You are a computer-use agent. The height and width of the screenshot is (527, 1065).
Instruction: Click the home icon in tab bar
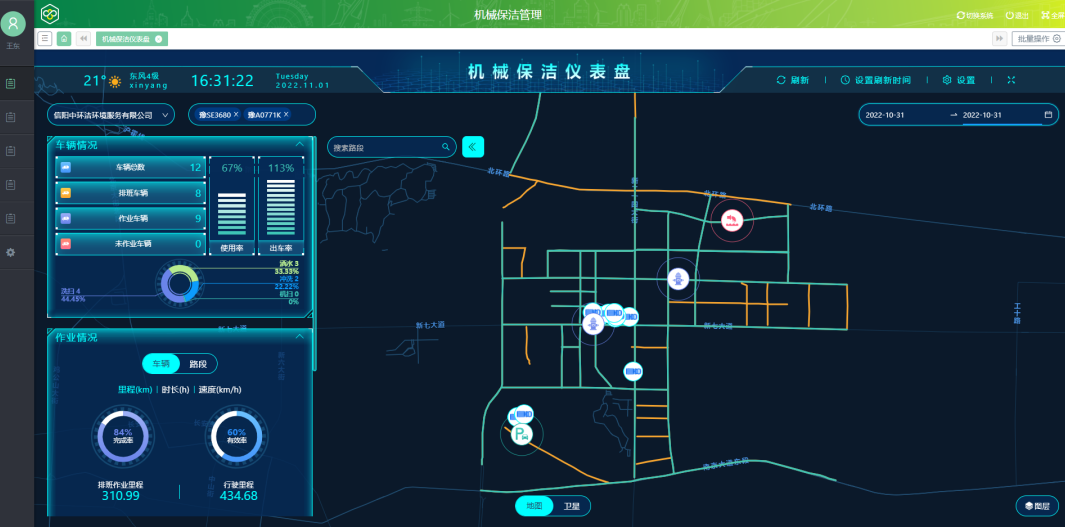(x=64, y=38)
